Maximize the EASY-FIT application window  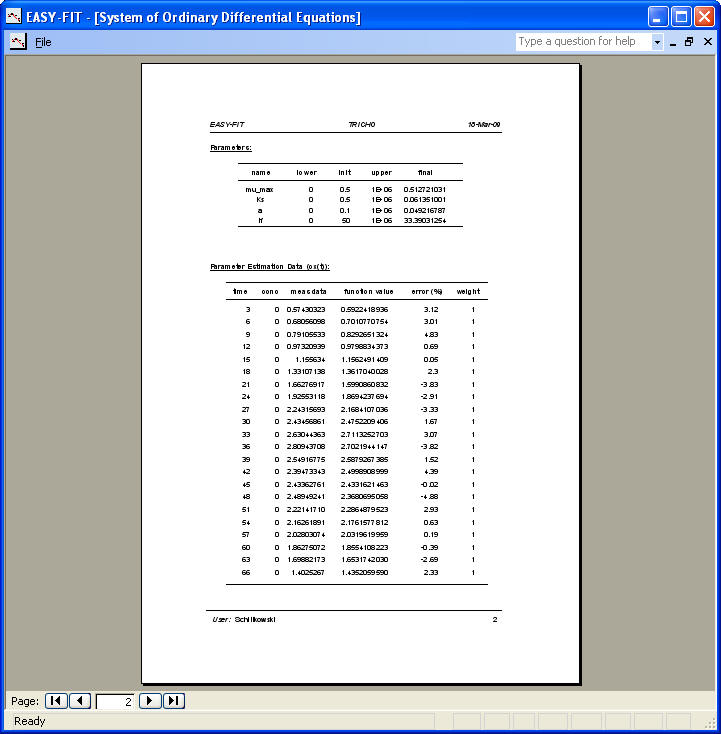pos(681,17)
